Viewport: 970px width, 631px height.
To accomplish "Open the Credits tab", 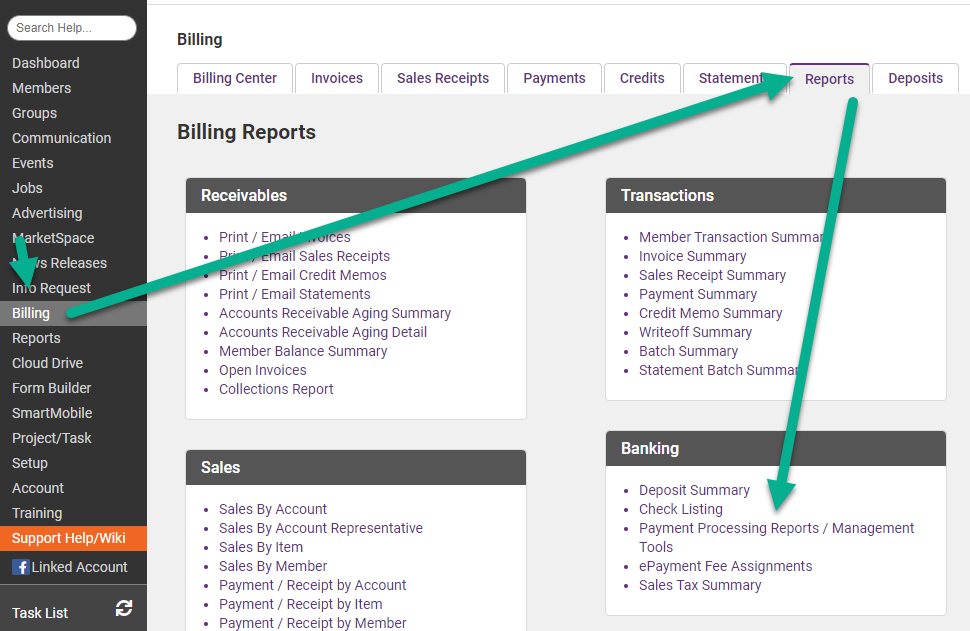I will pyautogui.click(x=641, y=77).
